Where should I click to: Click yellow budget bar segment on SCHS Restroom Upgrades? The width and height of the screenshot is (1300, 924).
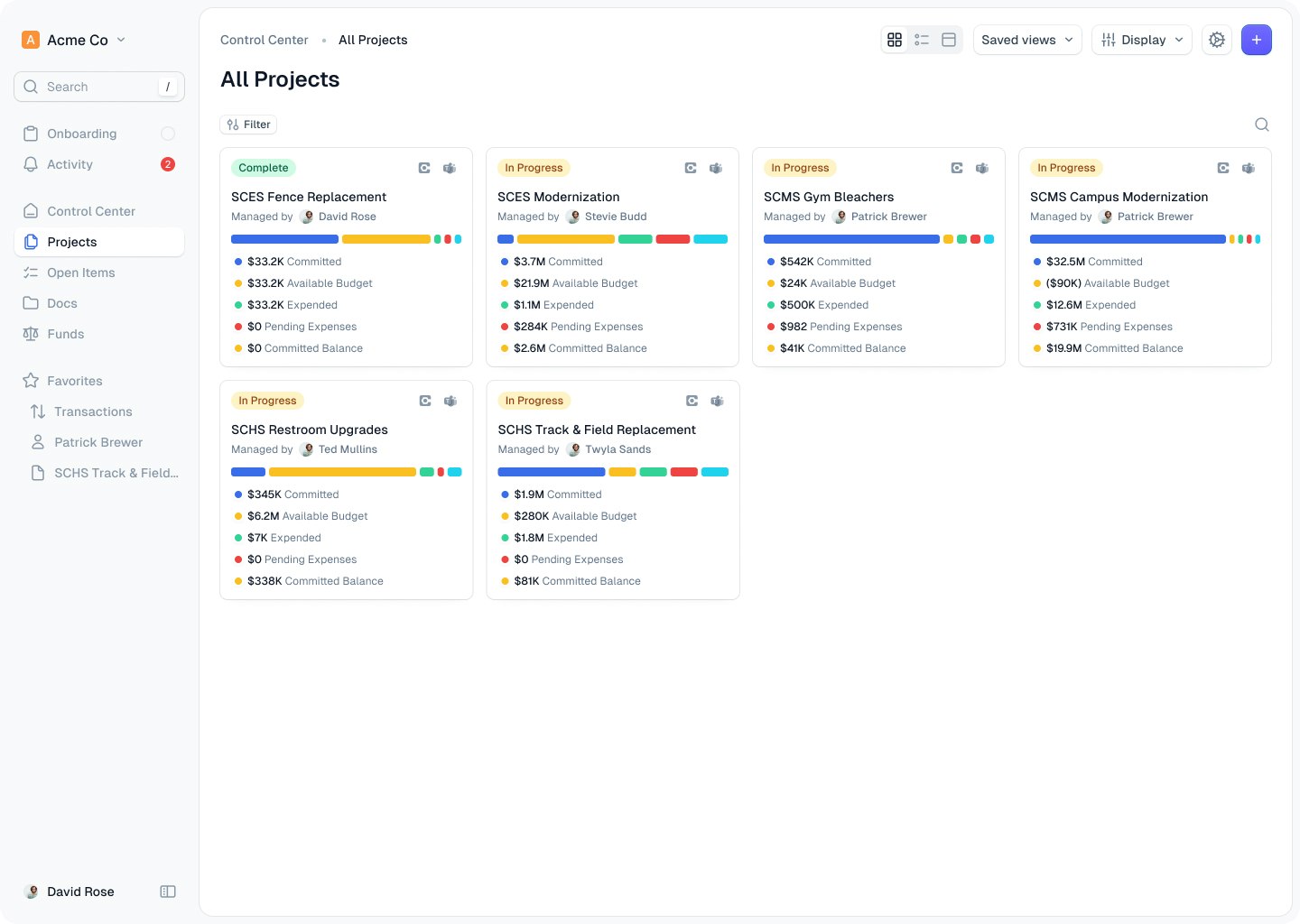[342, 472]
